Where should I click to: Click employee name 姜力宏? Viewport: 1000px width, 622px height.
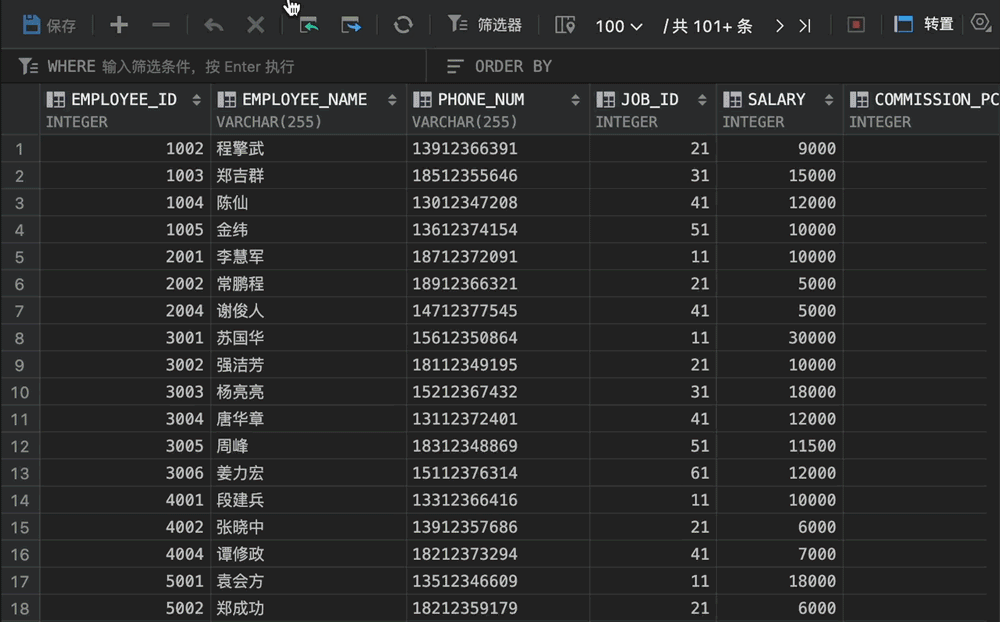click(240, 473)
